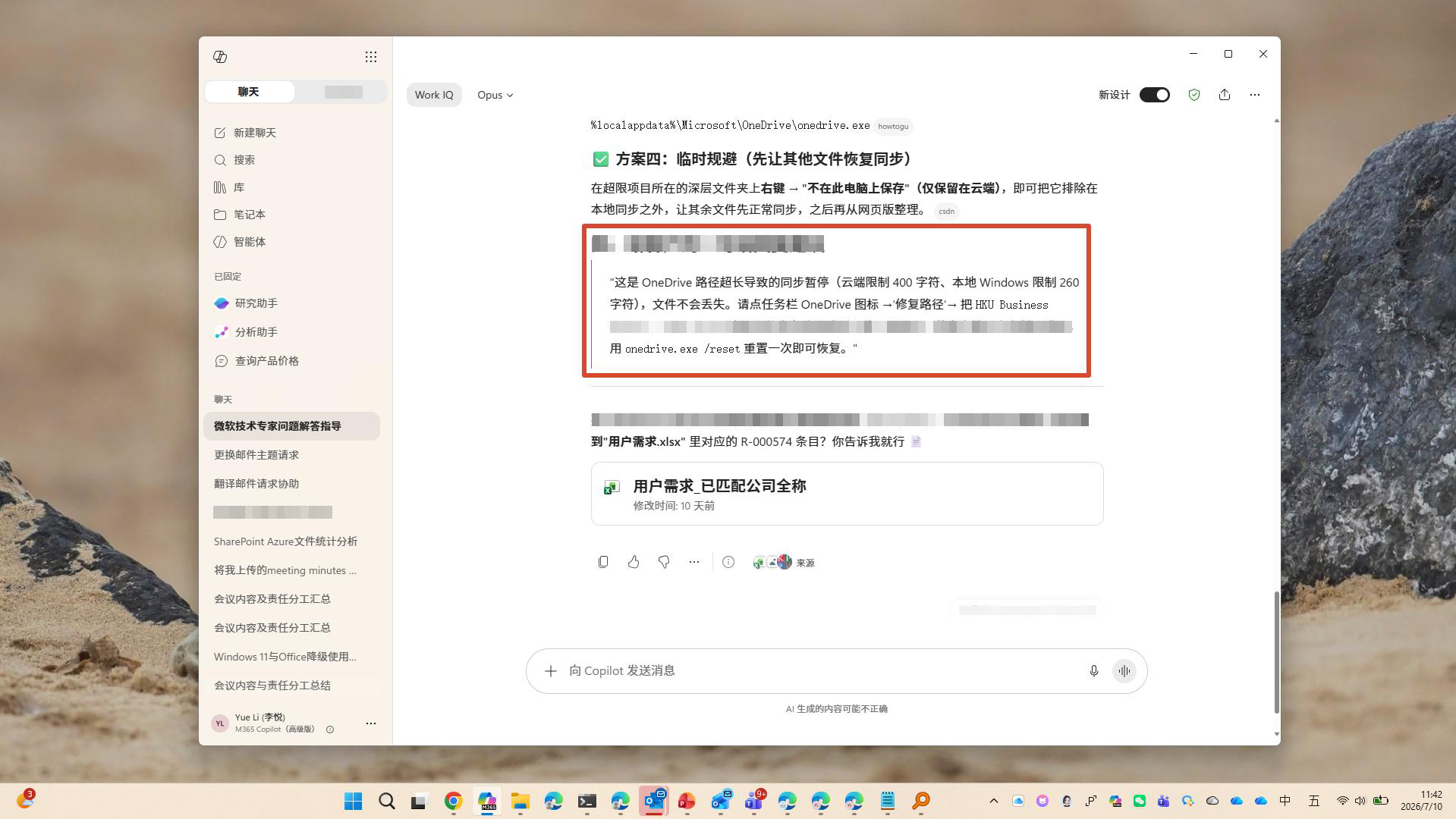Open file card 用户需求_已匹配公司全称

tap(847, 494)
